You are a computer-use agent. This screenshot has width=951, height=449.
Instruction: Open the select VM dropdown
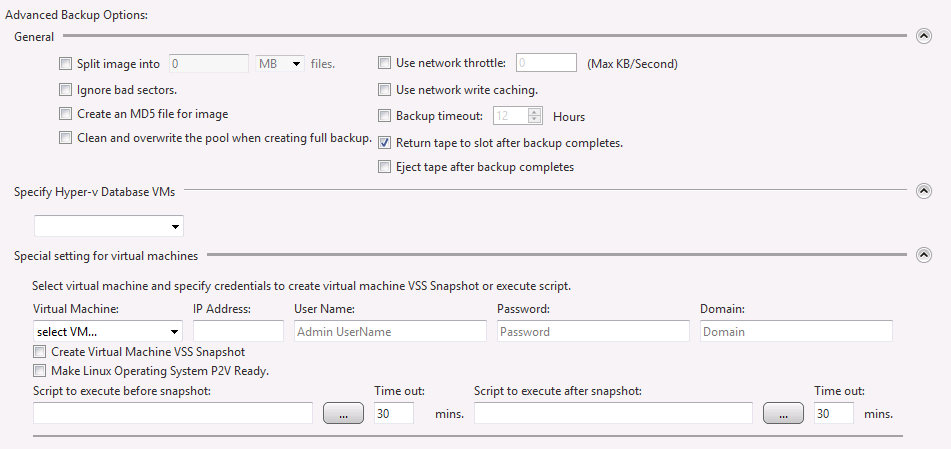point(108,331)
